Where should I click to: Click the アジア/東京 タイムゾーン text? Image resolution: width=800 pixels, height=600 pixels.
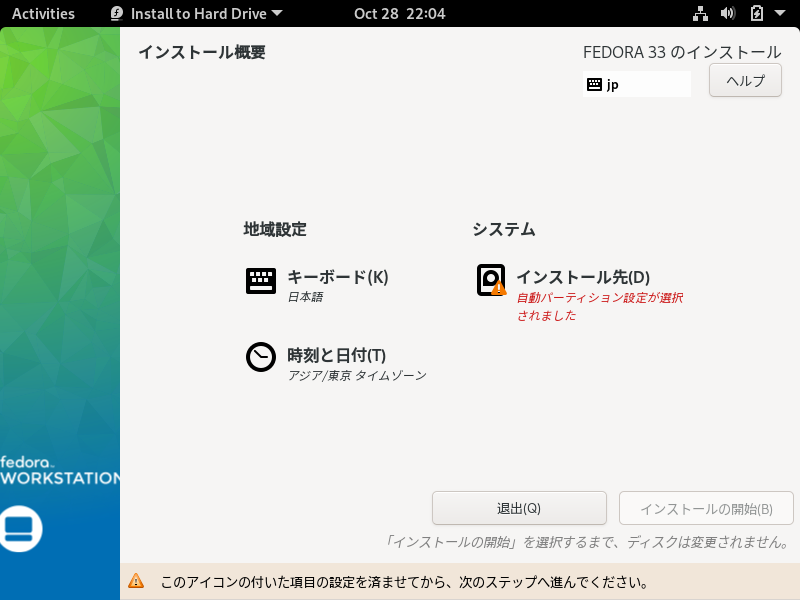pos(357,376)
